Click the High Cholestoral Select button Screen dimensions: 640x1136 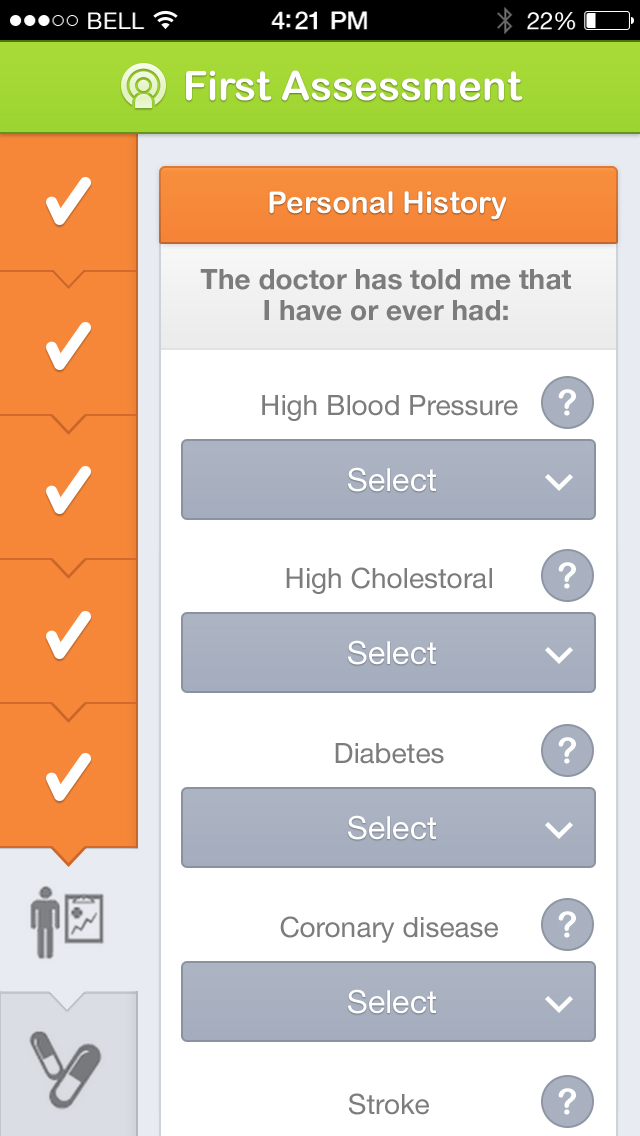388,652
